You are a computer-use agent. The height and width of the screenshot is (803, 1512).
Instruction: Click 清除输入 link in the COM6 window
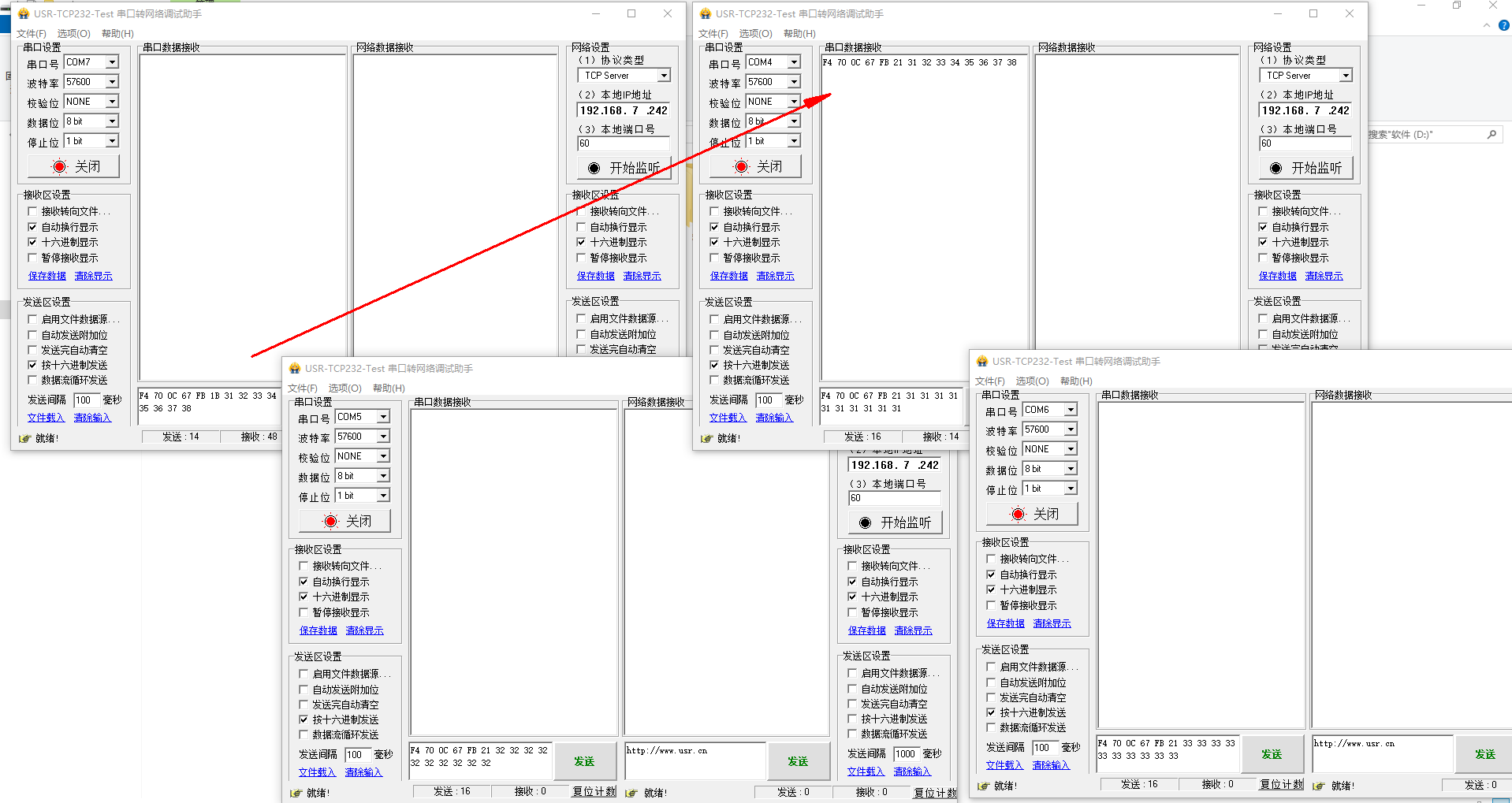click(x=1051, y=765)
